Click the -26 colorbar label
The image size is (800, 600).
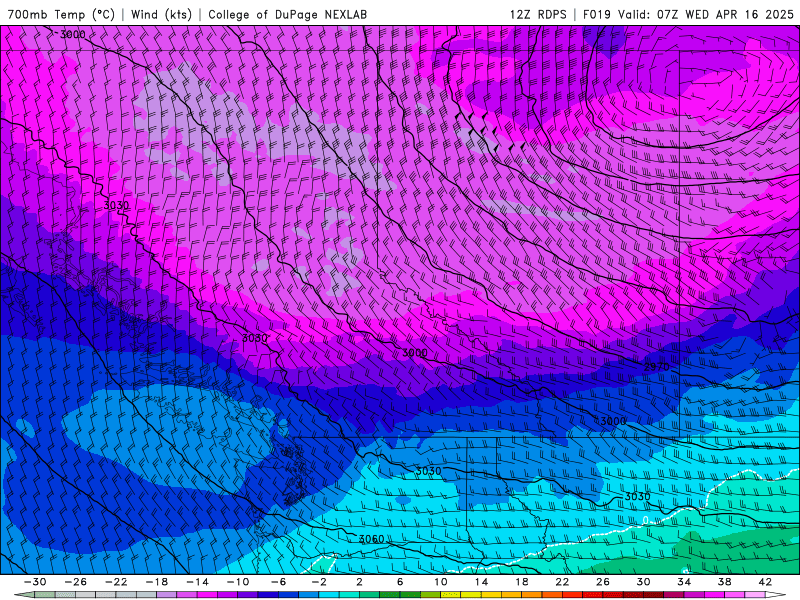(x=76, y=582)
